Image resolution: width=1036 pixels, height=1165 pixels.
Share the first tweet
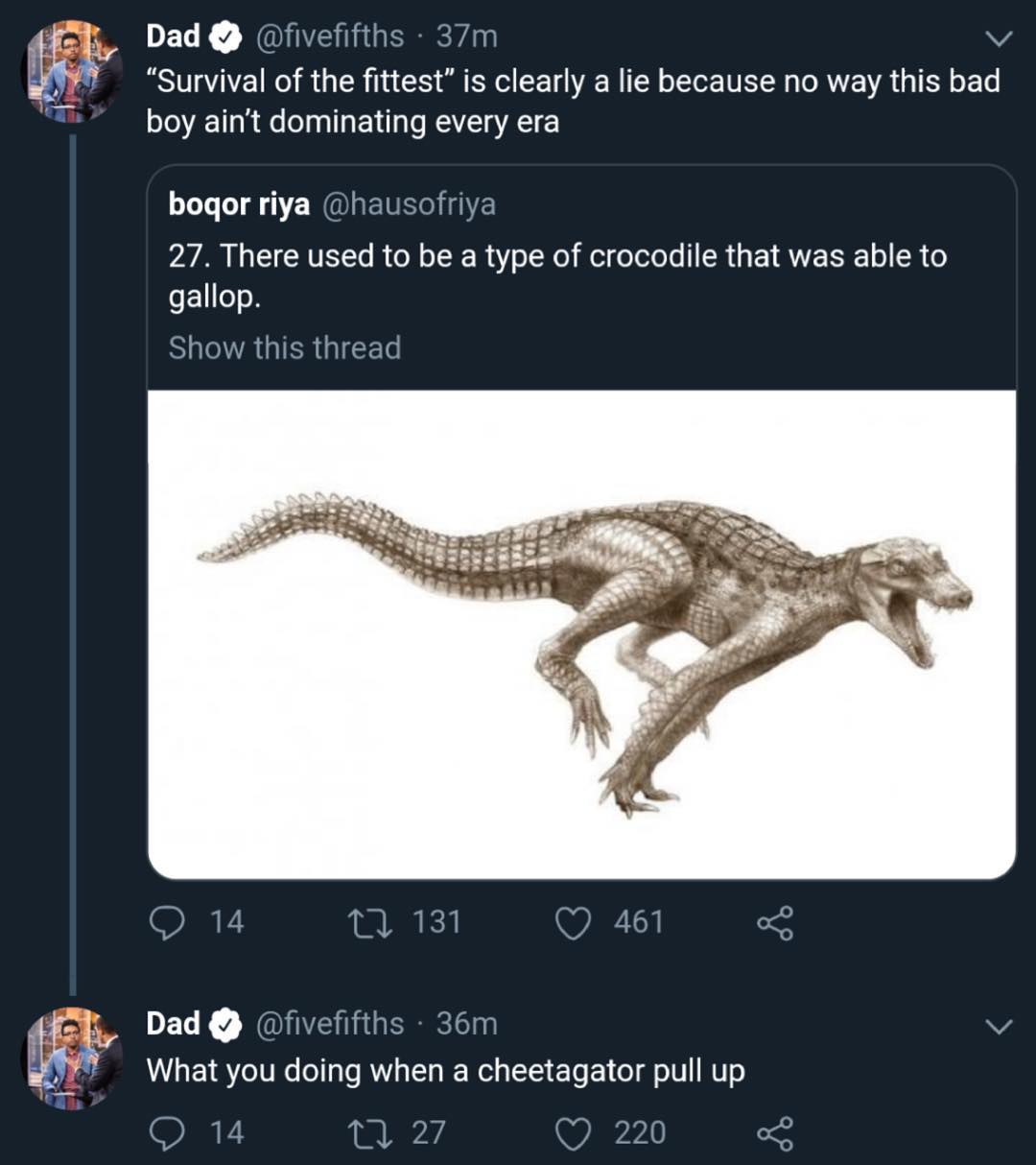(x=775, y=923)
